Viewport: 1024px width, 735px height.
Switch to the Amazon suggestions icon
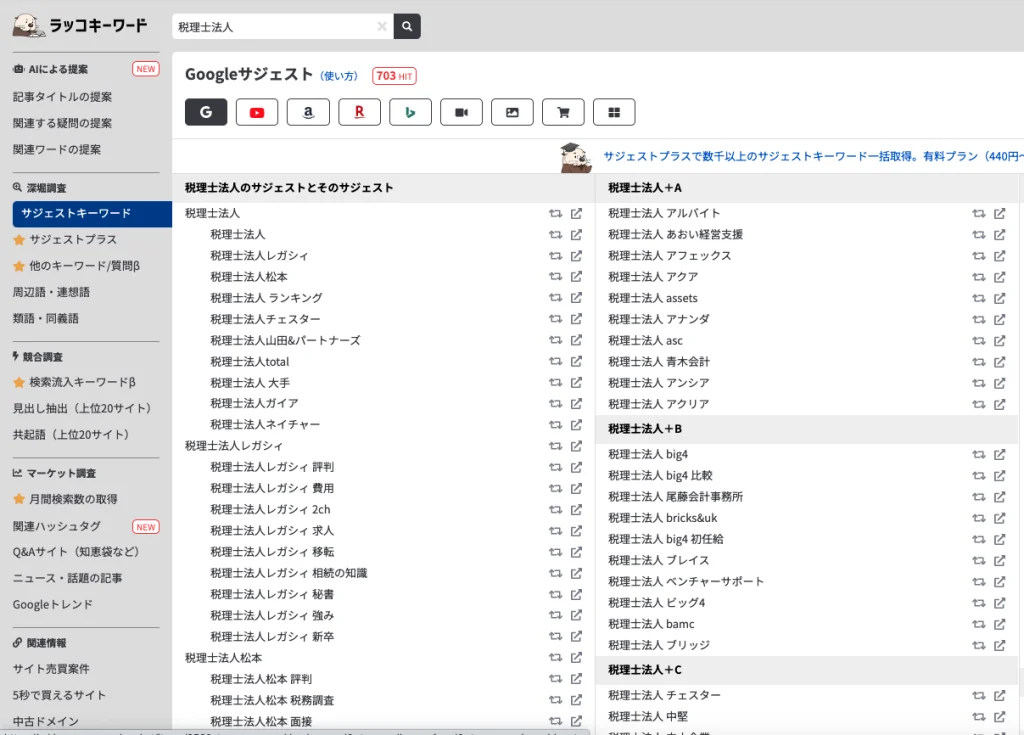click(308, 112)
